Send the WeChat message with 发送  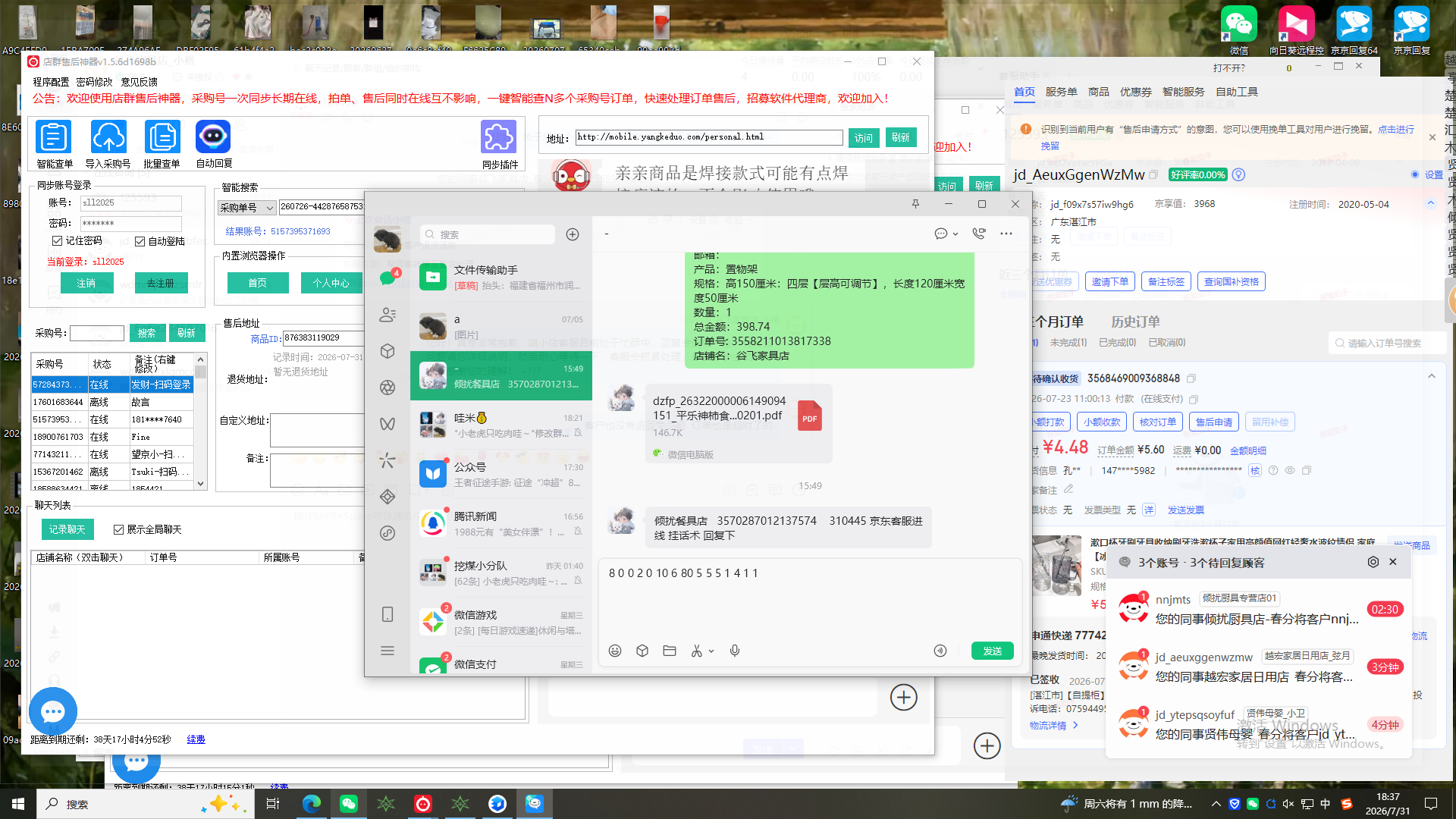(993, 651)
